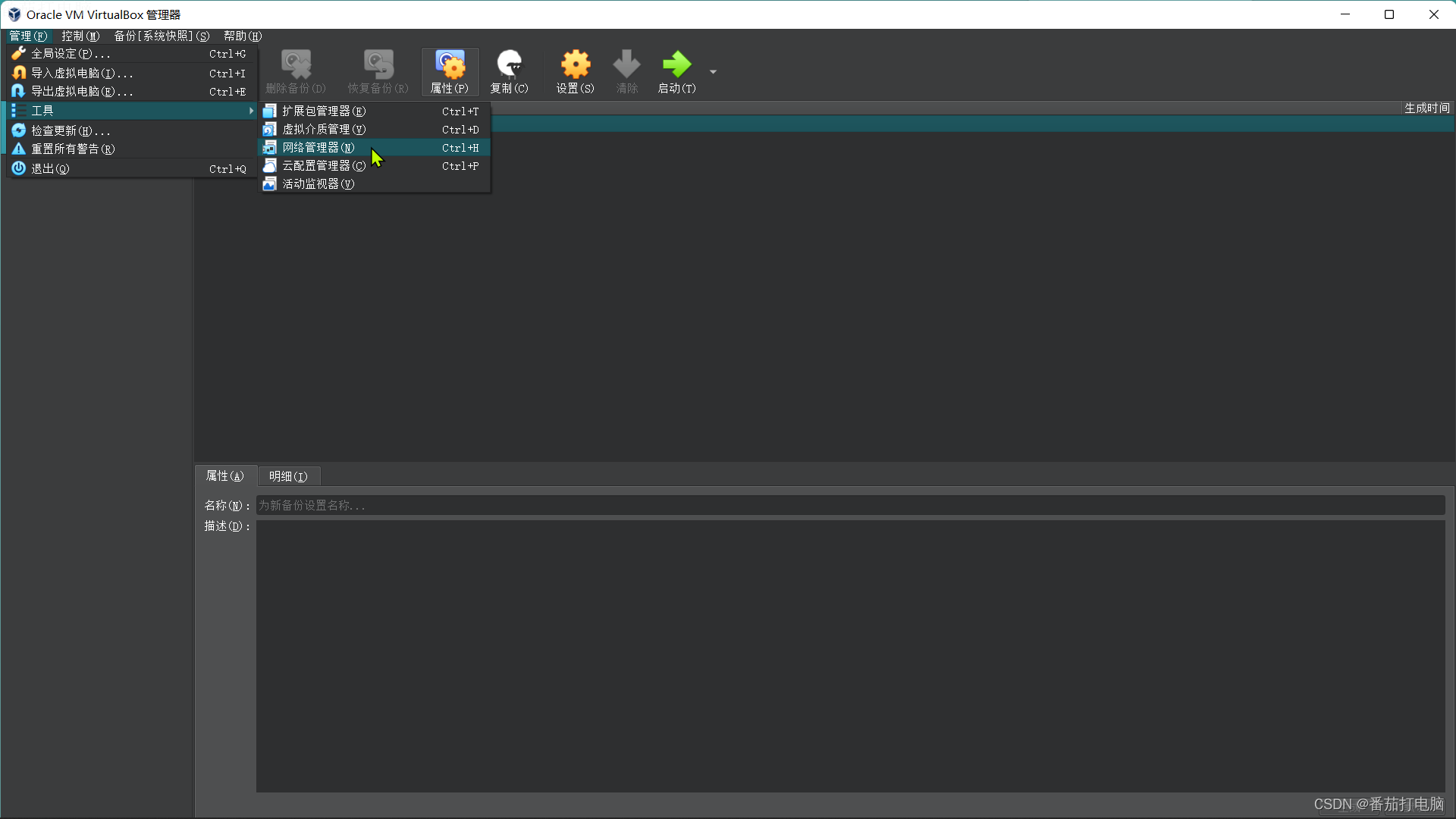Open the 控制 menu
The height and width of the screenshot is (819, 1456).
[80, 36]
